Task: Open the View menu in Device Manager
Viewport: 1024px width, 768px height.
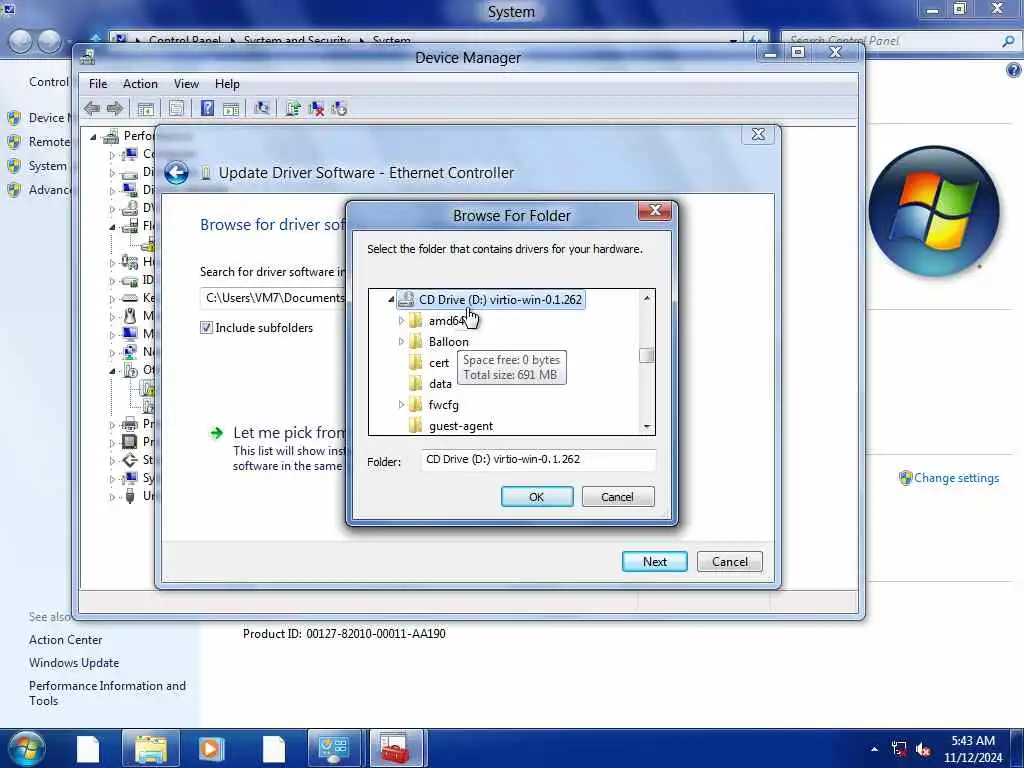Action: [186, 84]
